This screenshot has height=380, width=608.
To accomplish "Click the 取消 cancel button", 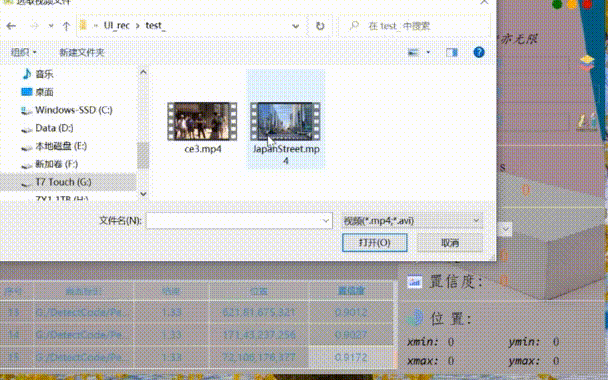I will tap(450, 243).
